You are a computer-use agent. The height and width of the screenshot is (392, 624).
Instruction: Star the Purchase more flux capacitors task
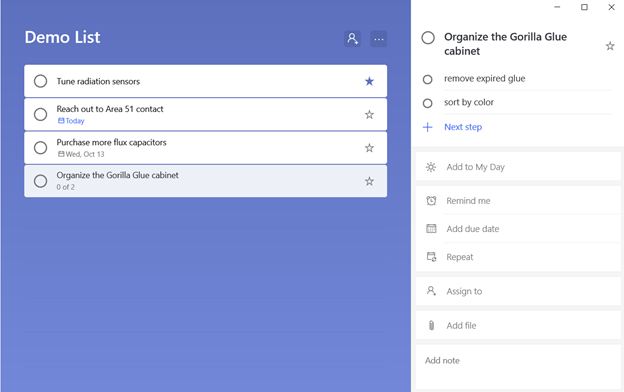pos(369,148)
